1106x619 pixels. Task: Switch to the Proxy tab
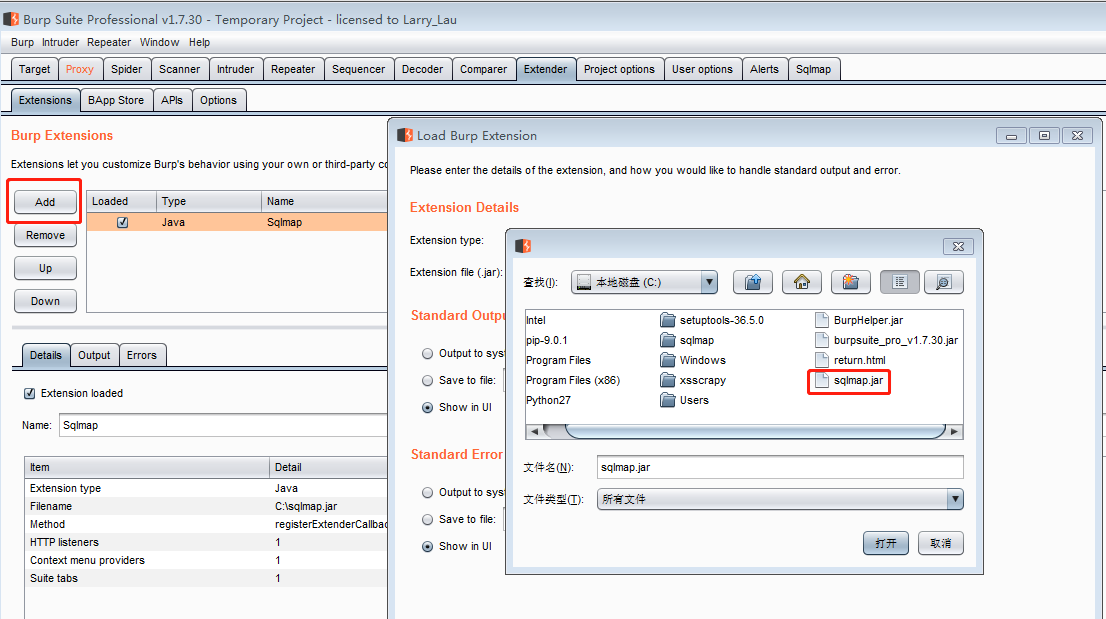[80, 69]
